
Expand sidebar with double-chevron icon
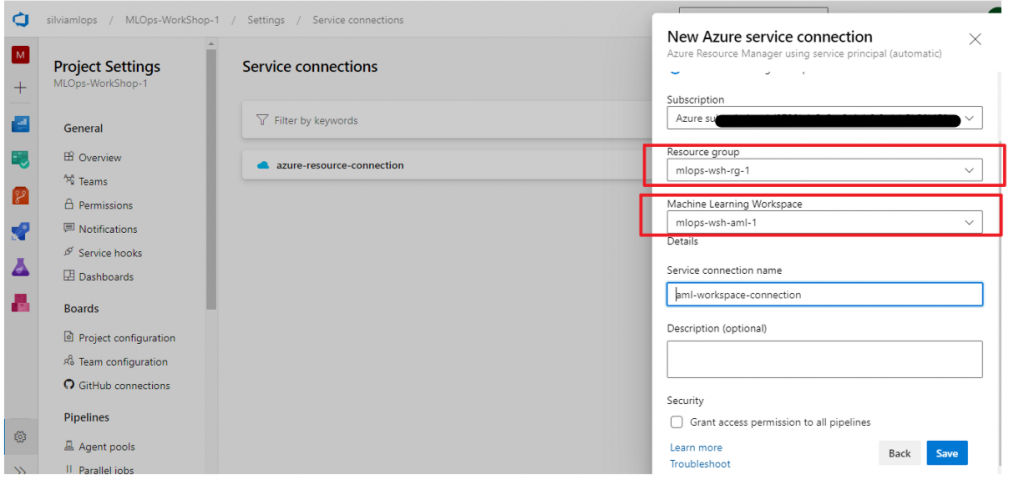click(20, 470)
